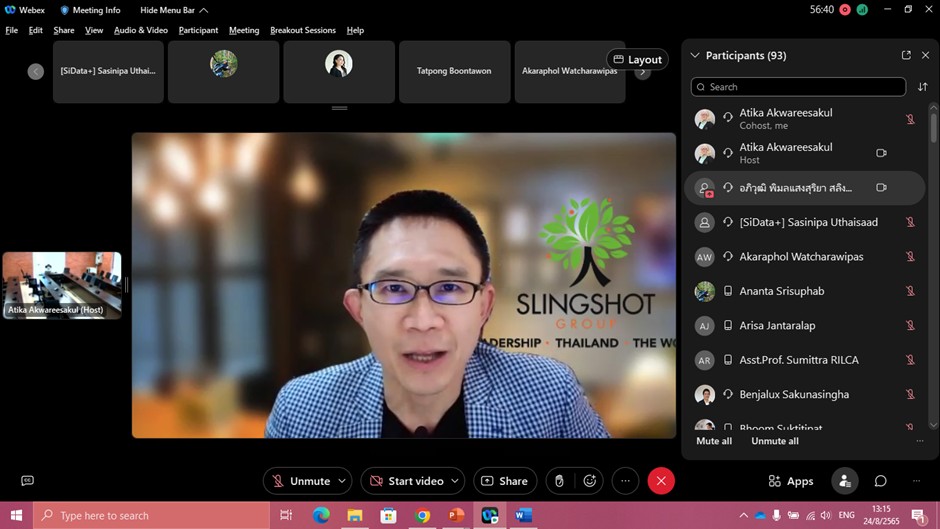Viewport: 940px width, 529px height.
Task: Unmute your microphone
Action: [x=300, y=481]
